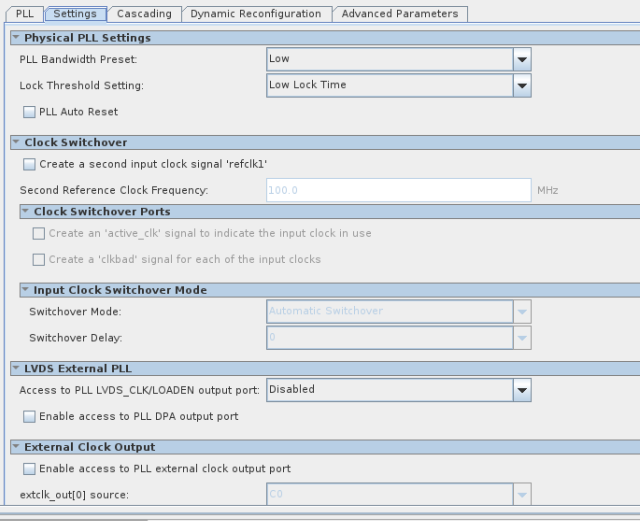Enable PLL Auto Reset checkbox

(29, 112)
